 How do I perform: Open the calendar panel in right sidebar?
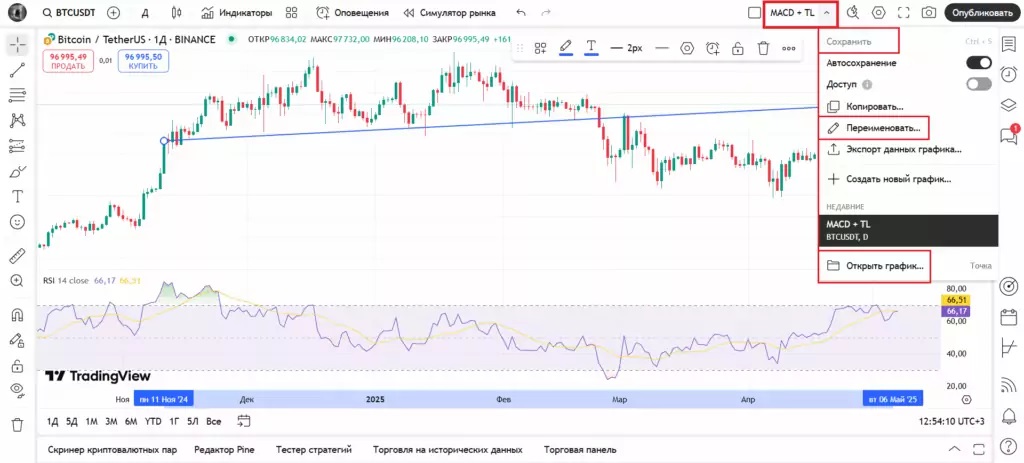(1008, 316)
